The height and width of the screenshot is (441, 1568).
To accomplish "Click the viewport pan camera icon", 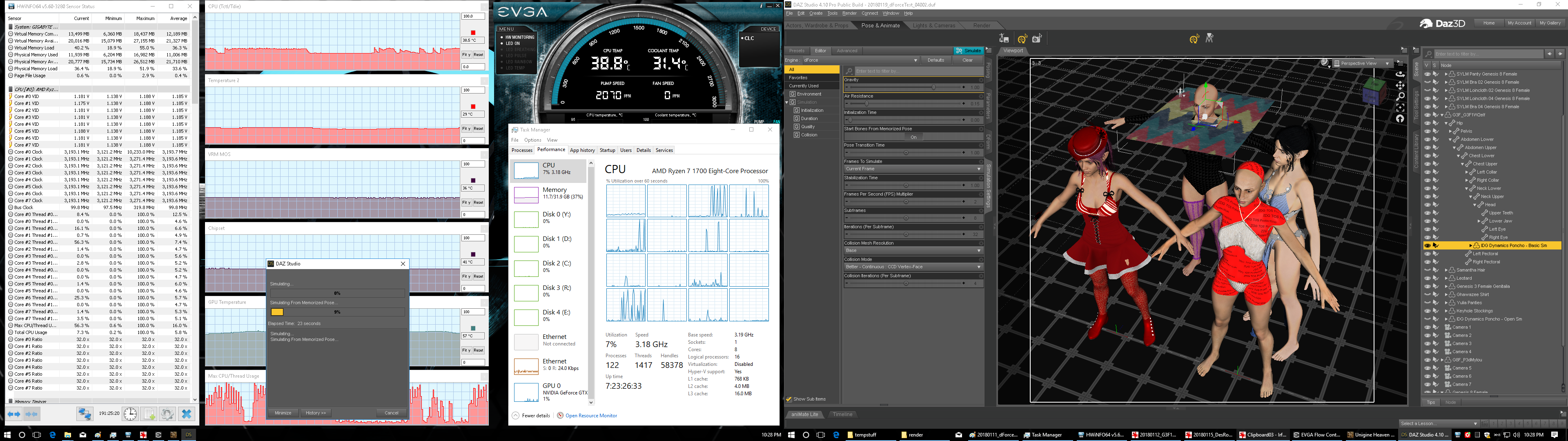I will (x=1400, y=85).
